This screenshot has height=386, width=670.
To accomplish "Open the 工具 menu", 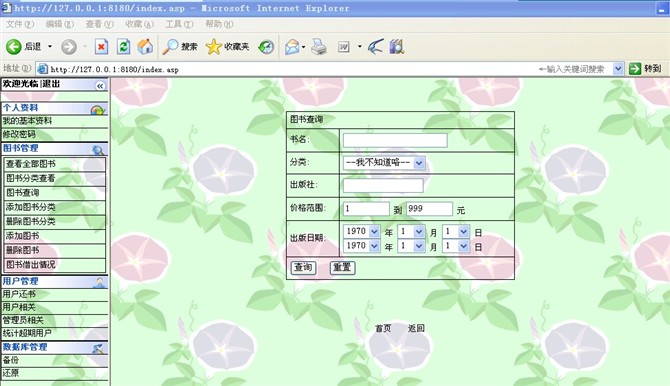I will 179,24.
